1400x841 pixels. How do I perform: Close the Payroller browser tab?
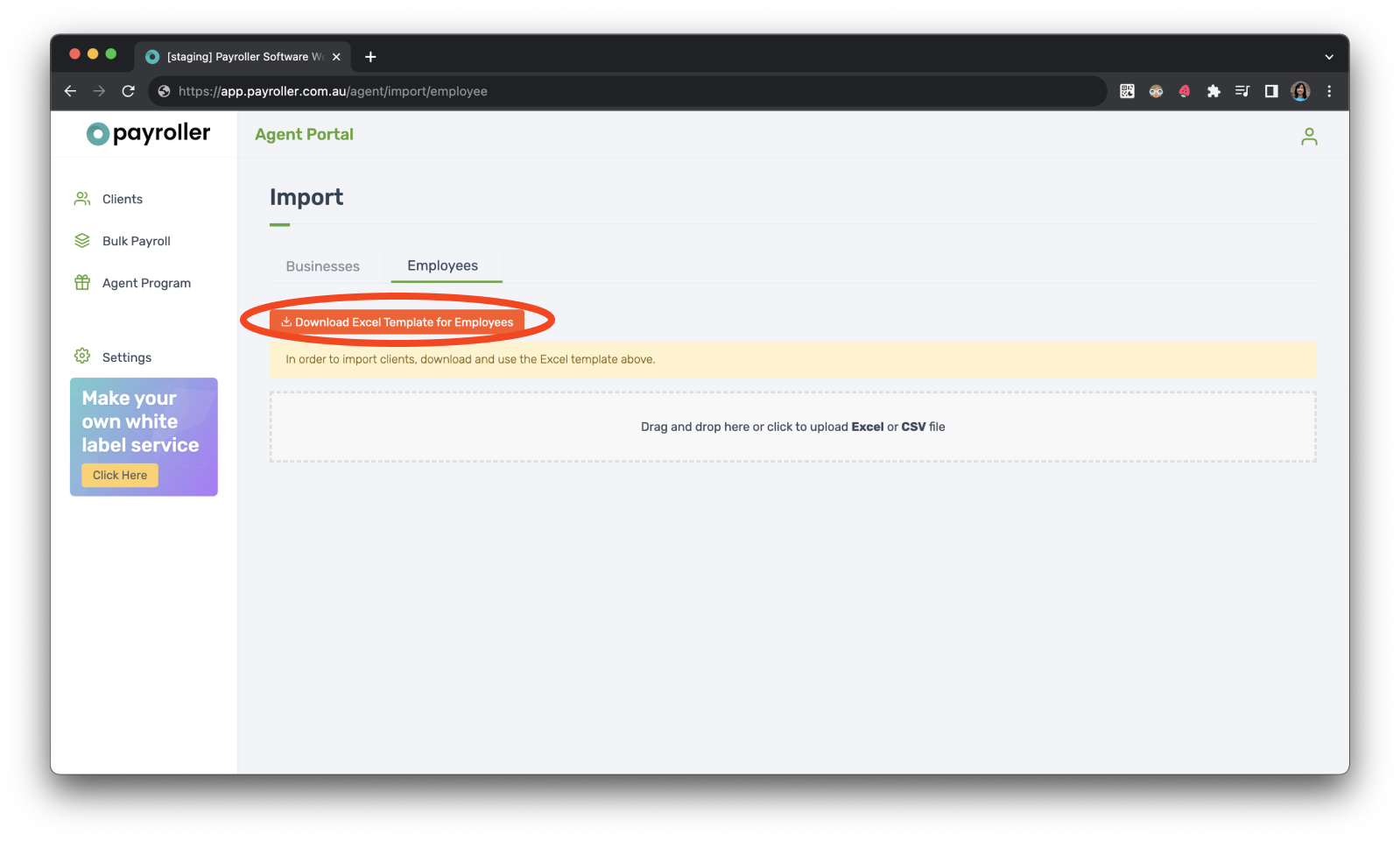coord(336,57)
